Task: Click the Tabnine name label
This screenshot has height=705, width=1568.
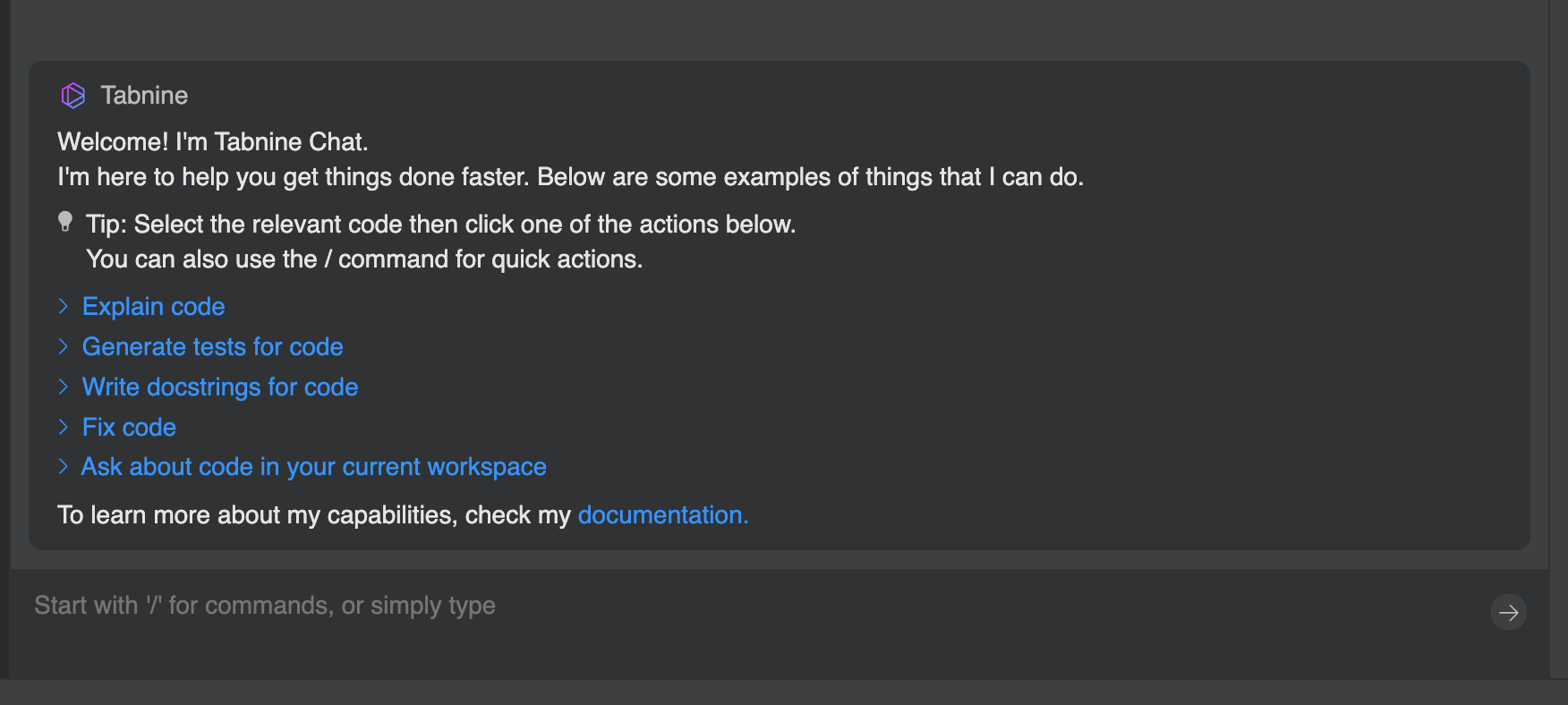Action: click(x=144, y=95)
